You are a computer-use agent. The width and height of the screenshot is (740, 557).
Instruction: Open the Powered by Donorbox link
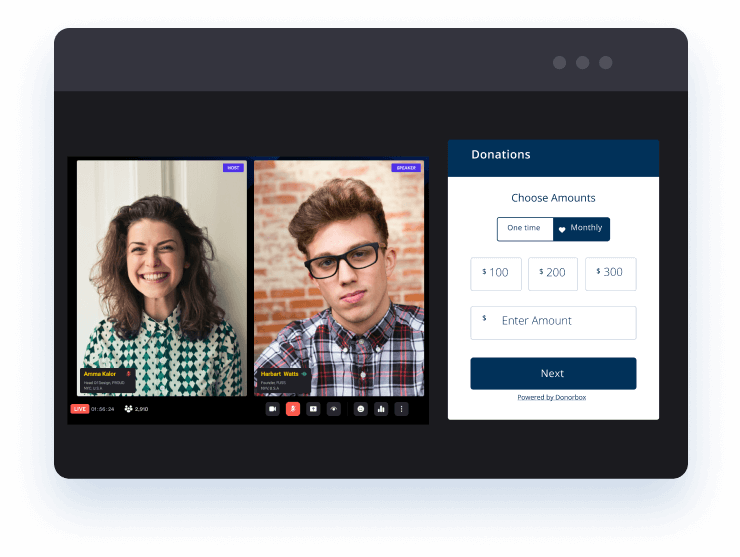point(553,398)
